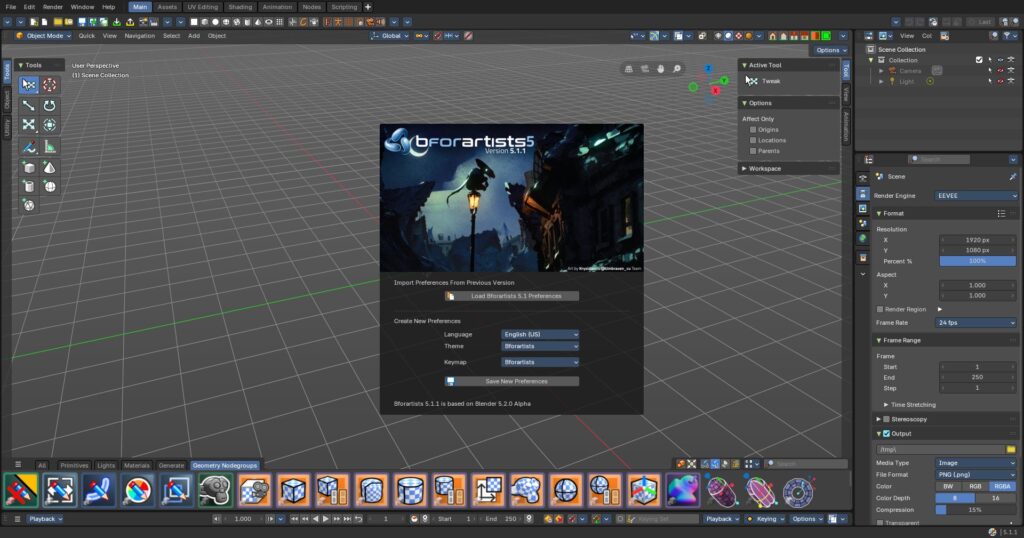Switch to the UV Editing workspace tab

click(202, 7)
